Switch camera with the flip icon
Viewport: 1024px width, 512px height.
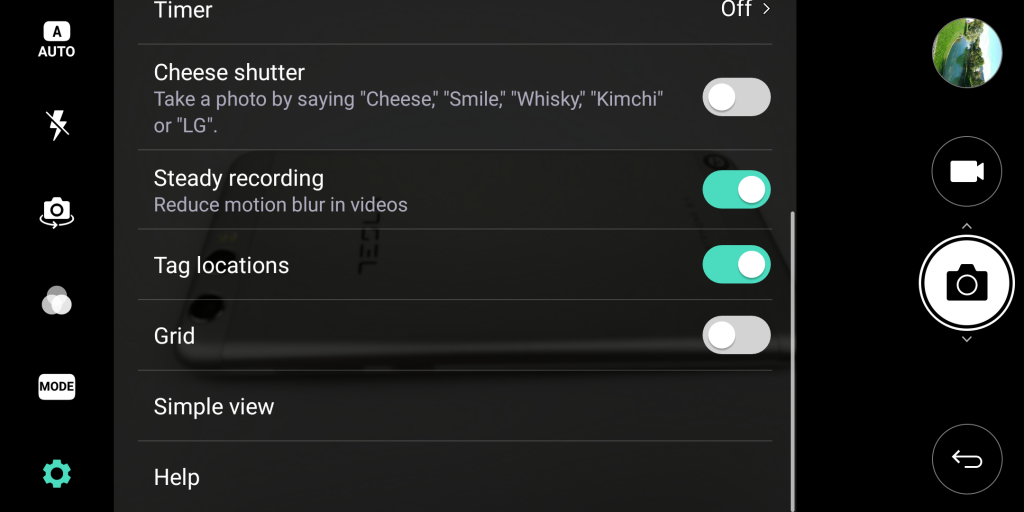coord(57,211)
